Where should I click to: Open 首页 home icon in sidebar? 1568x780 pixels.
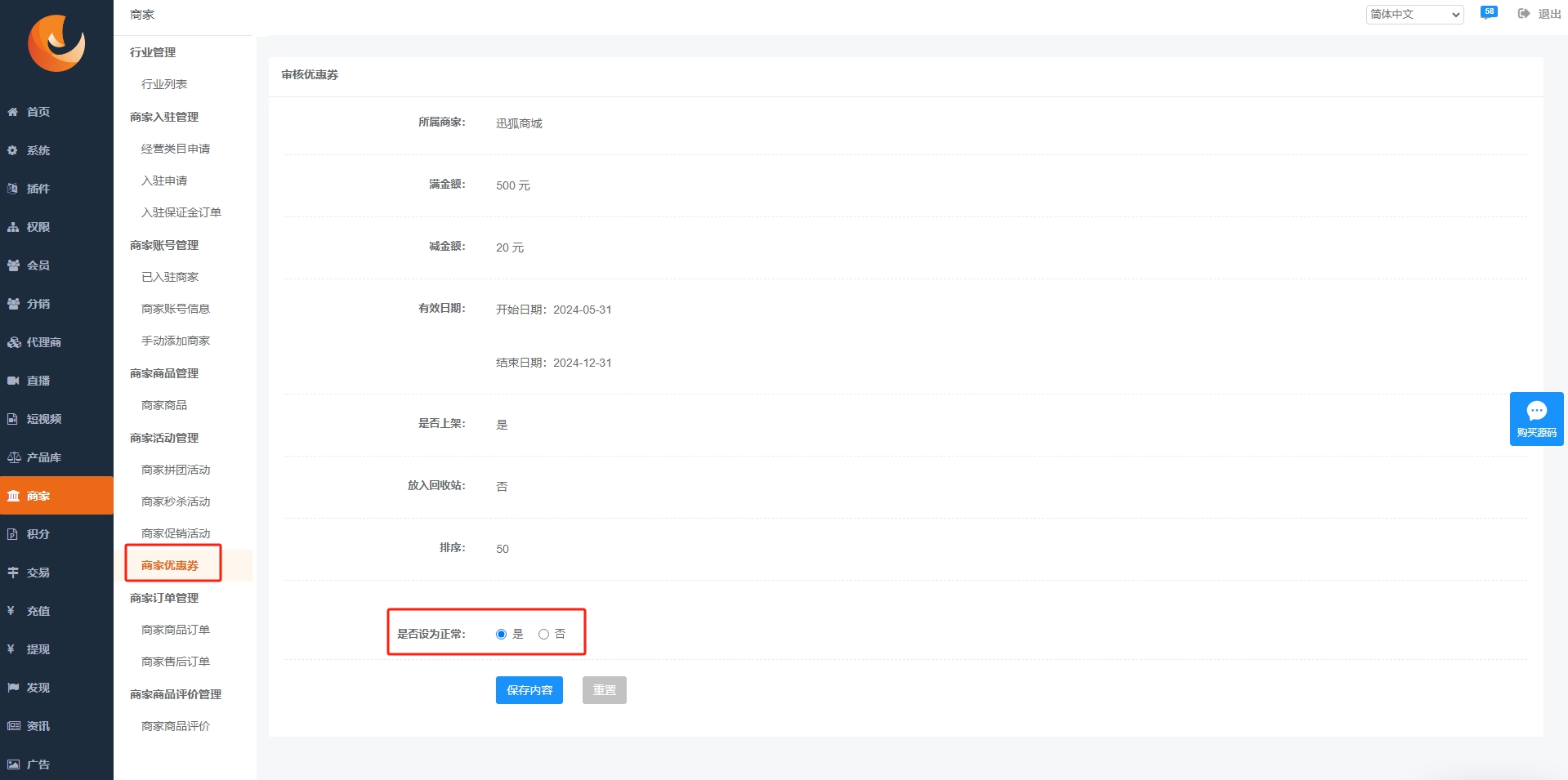pos(13,112)
